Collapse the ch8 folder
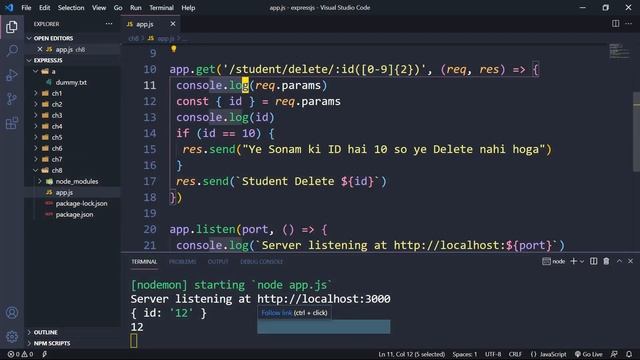640x360 pixels. point(36,170)
